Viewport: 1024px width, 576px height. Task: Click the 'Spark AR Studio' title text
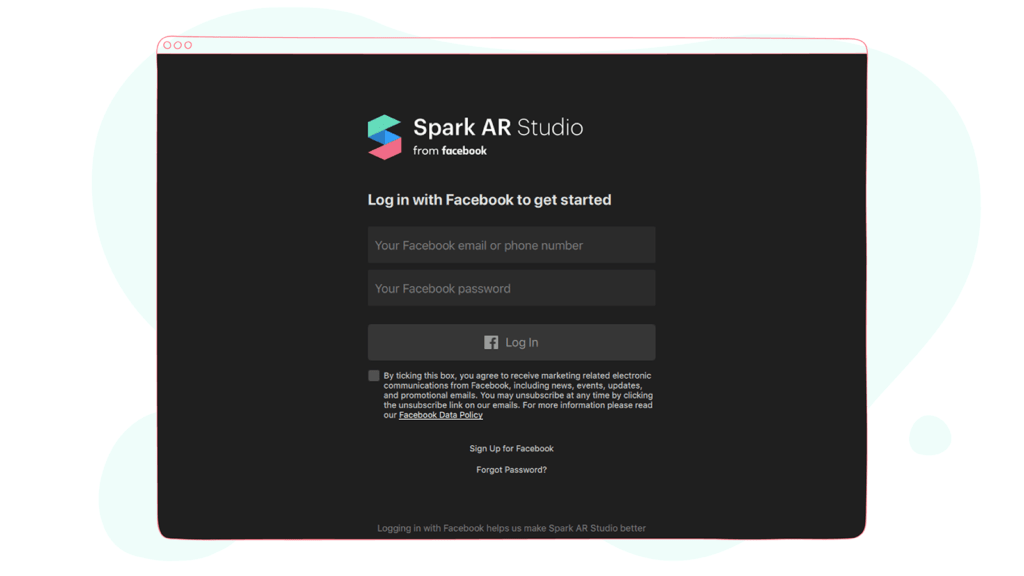(498, 127)
